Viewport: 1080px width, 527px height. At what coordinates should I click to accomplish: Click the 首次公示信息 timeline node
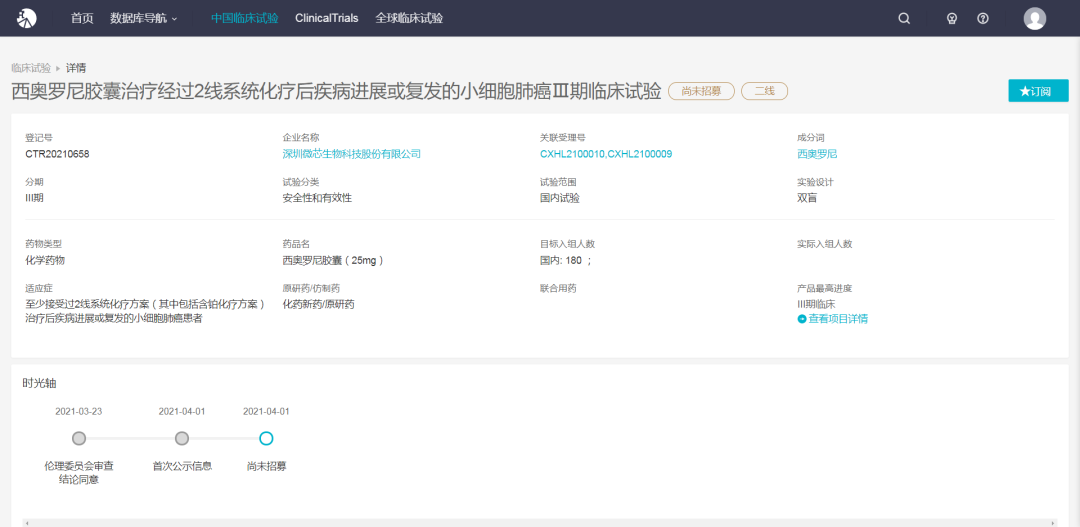(x=182, y=439)
